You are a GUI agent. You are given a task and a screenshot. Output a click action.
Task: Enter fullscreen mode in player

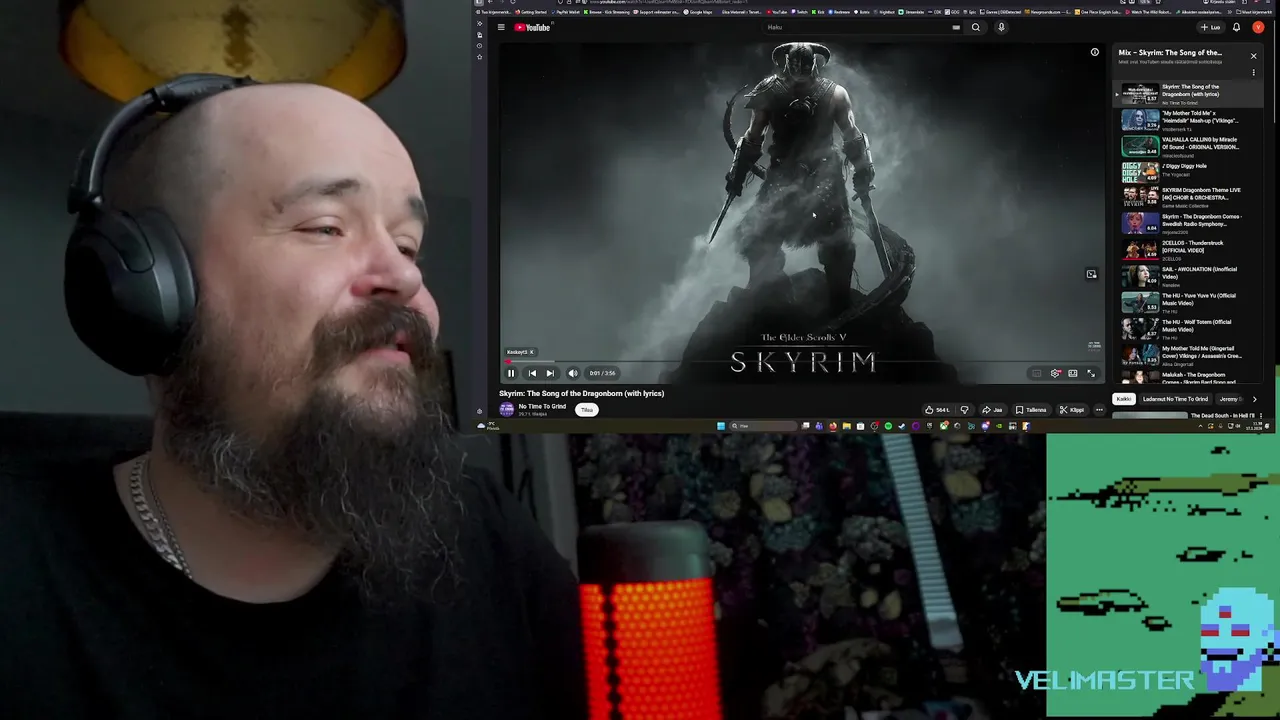click(1091, 373)
